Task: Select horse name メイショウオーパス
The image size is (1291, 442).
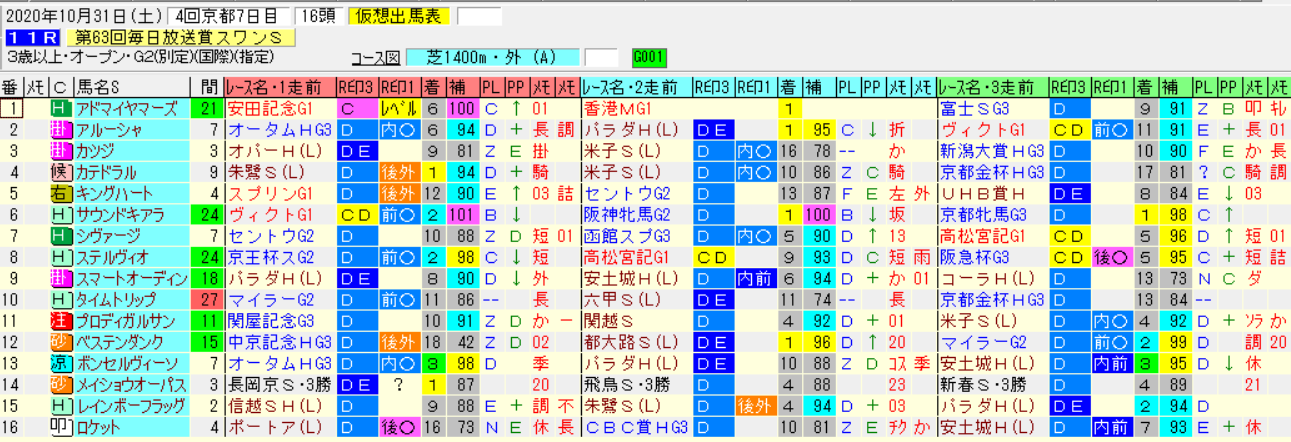Action: [130, 383]
